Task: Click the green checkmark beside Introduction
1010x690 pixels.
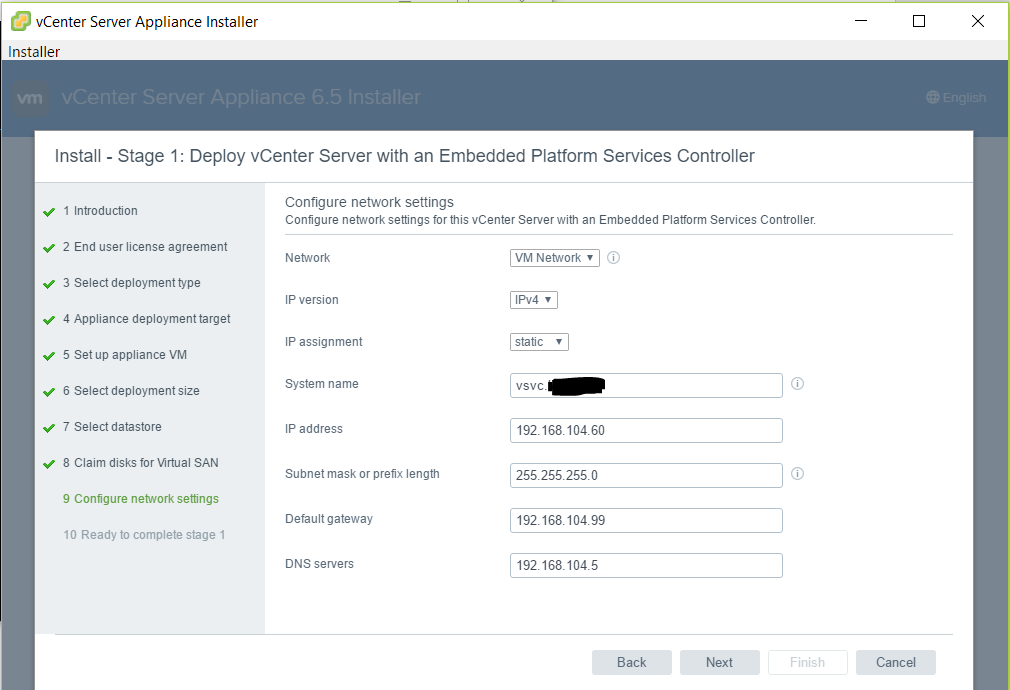Action: tap(49, 212)
